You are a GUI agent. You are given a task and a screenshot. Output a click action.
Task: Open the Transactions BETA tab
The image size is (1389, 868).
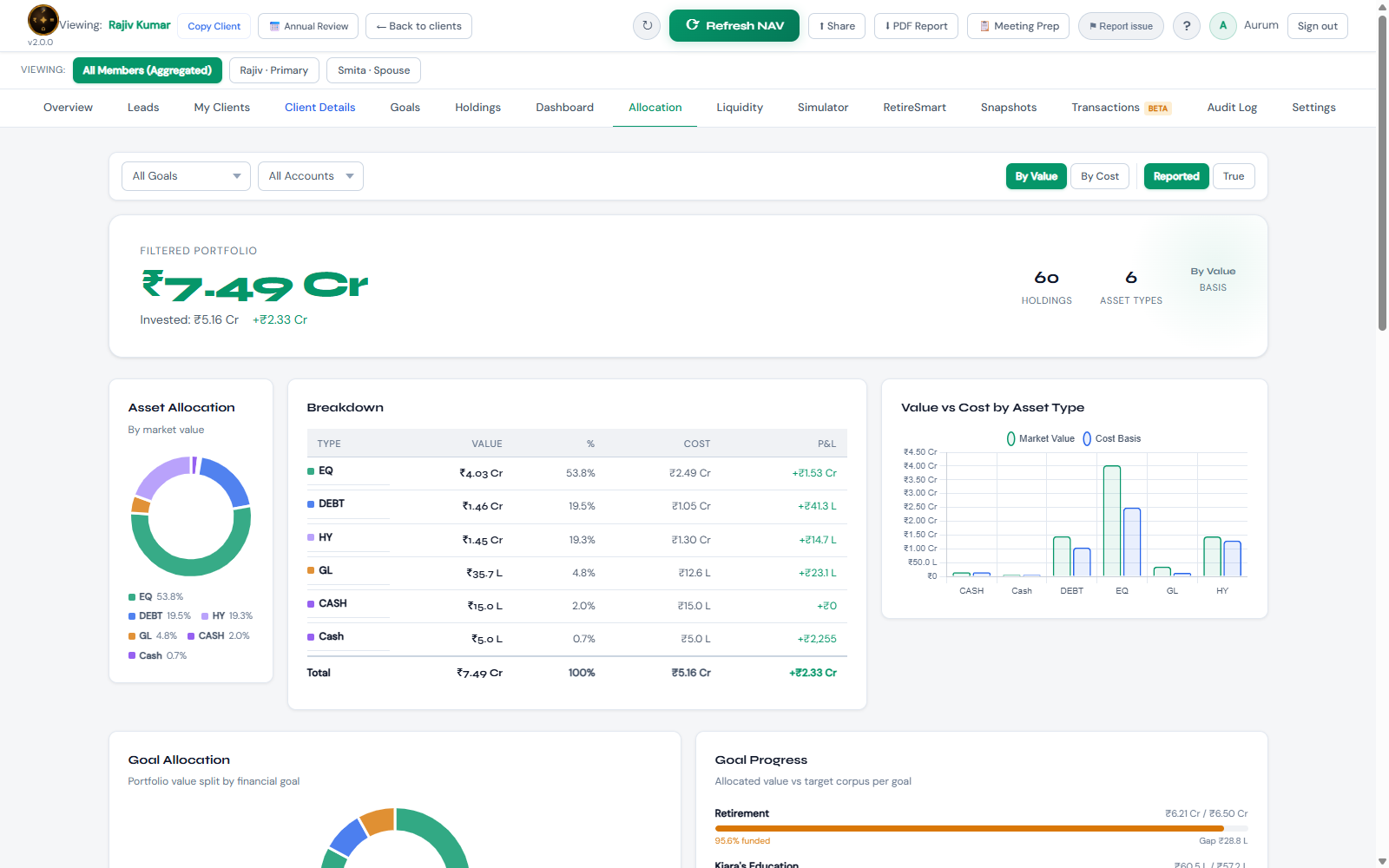pyautogui.click(x=1122, y=108)
